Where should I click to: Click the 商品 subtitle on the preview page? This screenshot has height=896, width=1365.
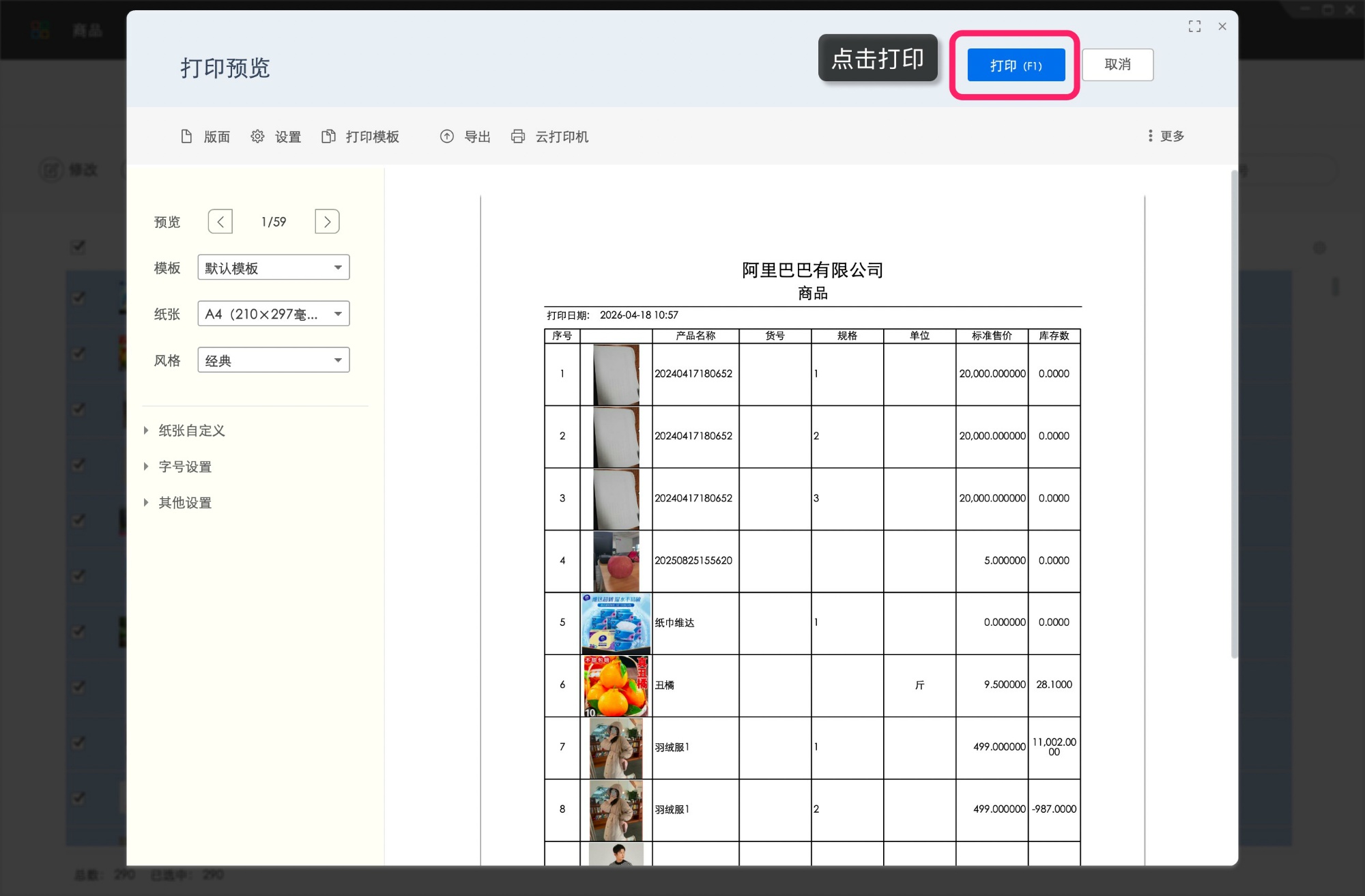(813, 293)
